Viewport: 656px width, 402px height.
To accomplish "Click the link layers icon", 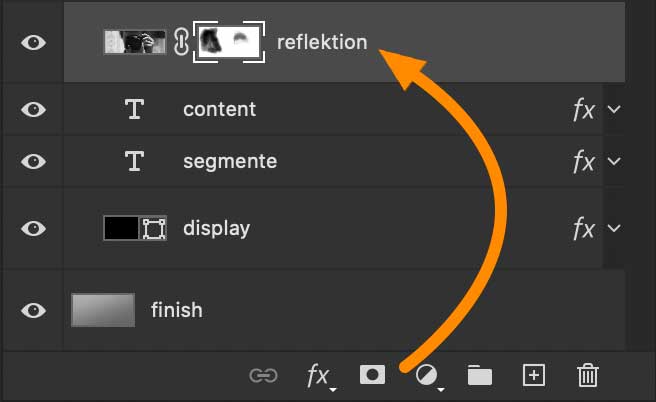I will pyautogui.click(x=263, y=375).
